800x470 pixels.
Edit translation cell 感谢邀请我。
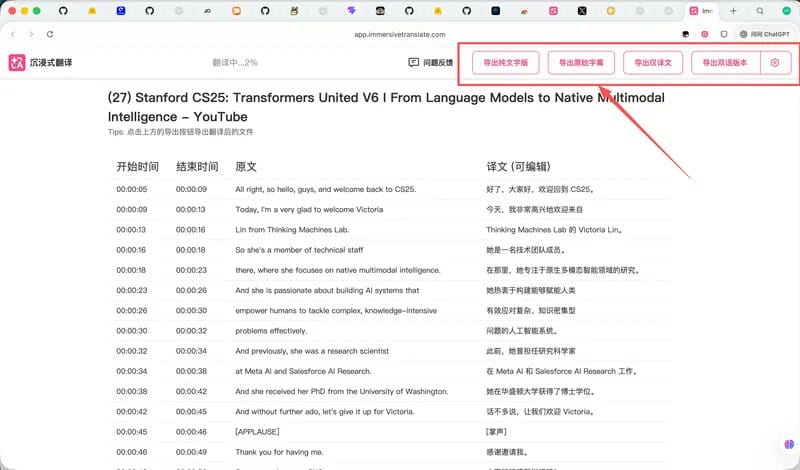pos(507,452)
